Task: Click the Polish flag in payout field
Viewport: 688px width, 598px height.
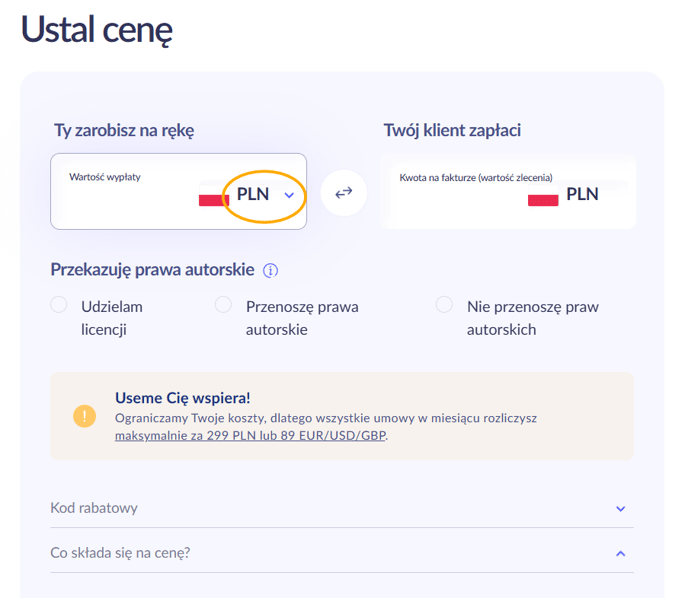Action: coord(214,195)
